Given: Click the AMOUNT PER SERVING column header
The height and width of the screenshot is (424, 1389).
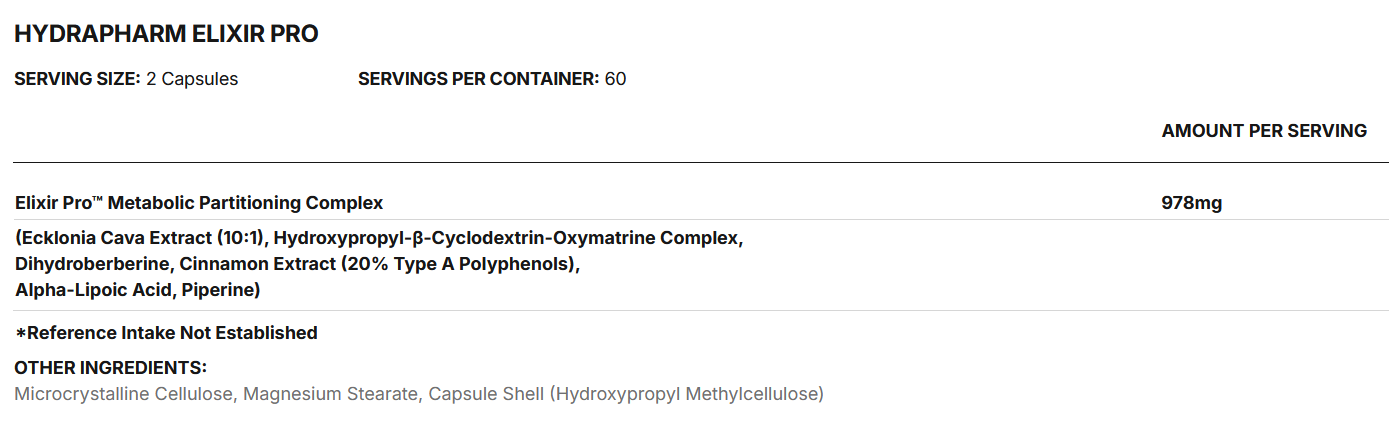Looking at the screenshot, I should click(x=1264, y=131).
